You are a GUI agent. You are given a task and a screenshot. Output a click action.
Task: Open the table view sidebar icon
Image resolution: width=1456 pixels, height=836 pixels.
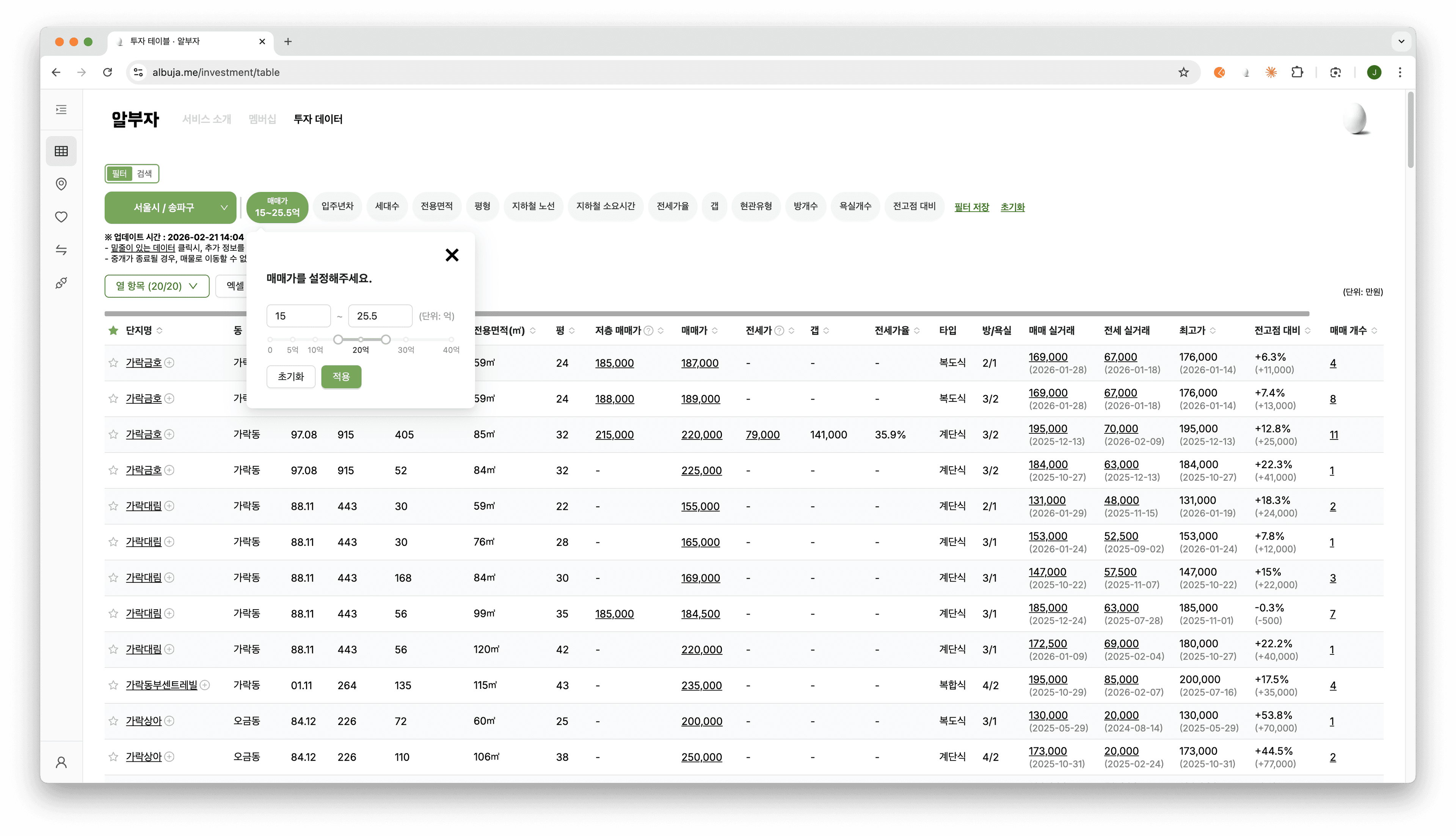tap(61, 151)
